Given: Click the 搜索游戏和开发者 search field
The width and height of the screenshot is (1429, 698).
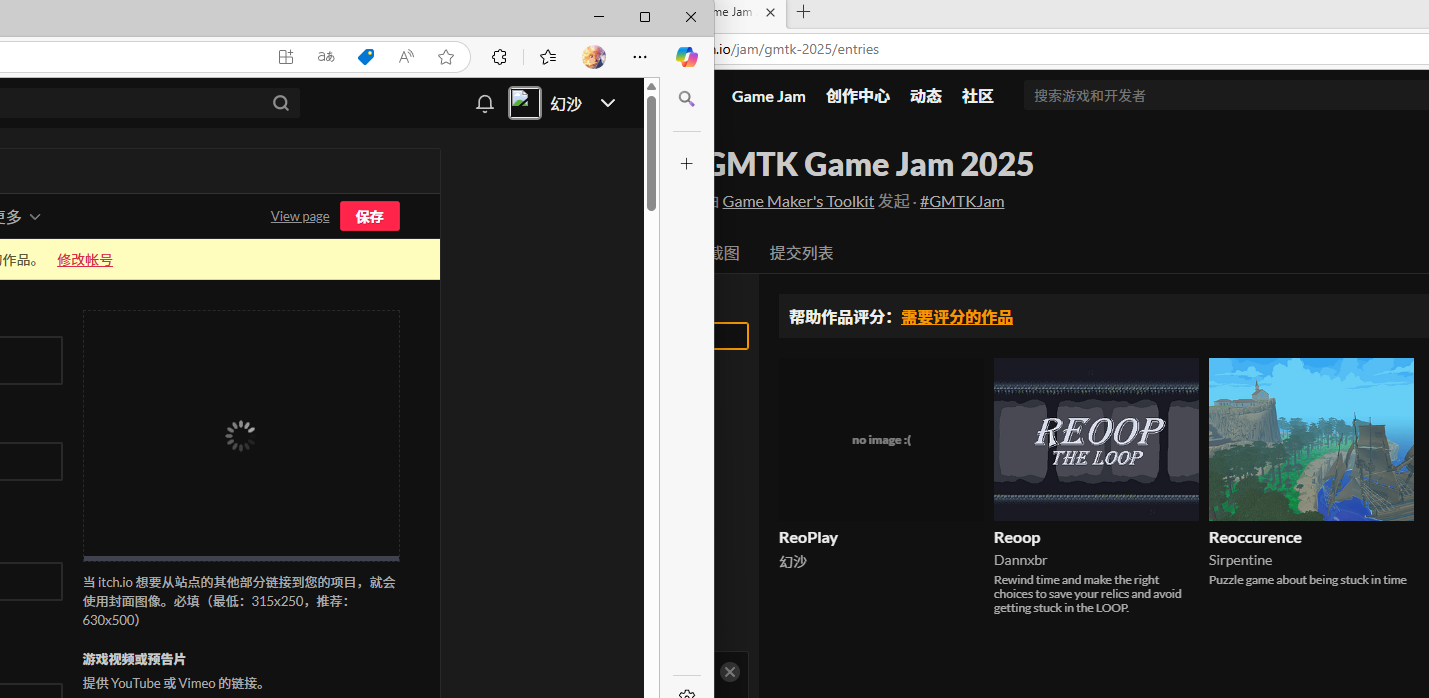Looking at the screenshot, I should [x=1226, y=95].
